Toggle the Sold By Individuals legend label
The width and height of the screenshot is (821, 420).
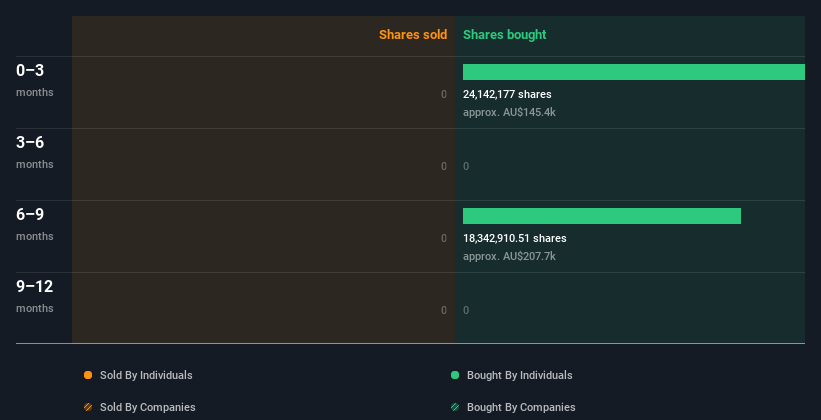pos(146,375)
